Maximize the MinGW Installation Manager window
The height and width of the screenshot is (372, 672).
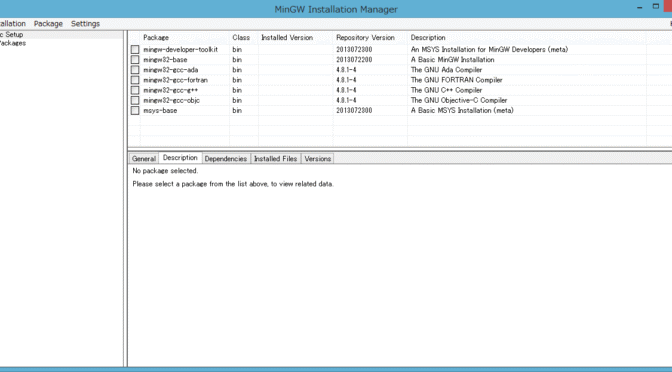click(656, 6)
